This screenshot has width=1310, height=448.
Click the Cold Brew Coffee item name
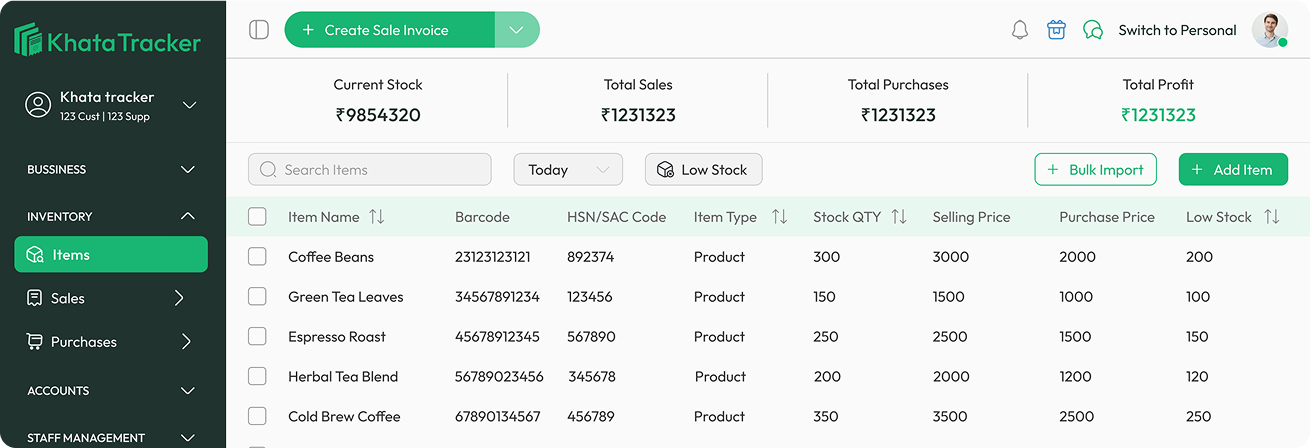point(344,417)
